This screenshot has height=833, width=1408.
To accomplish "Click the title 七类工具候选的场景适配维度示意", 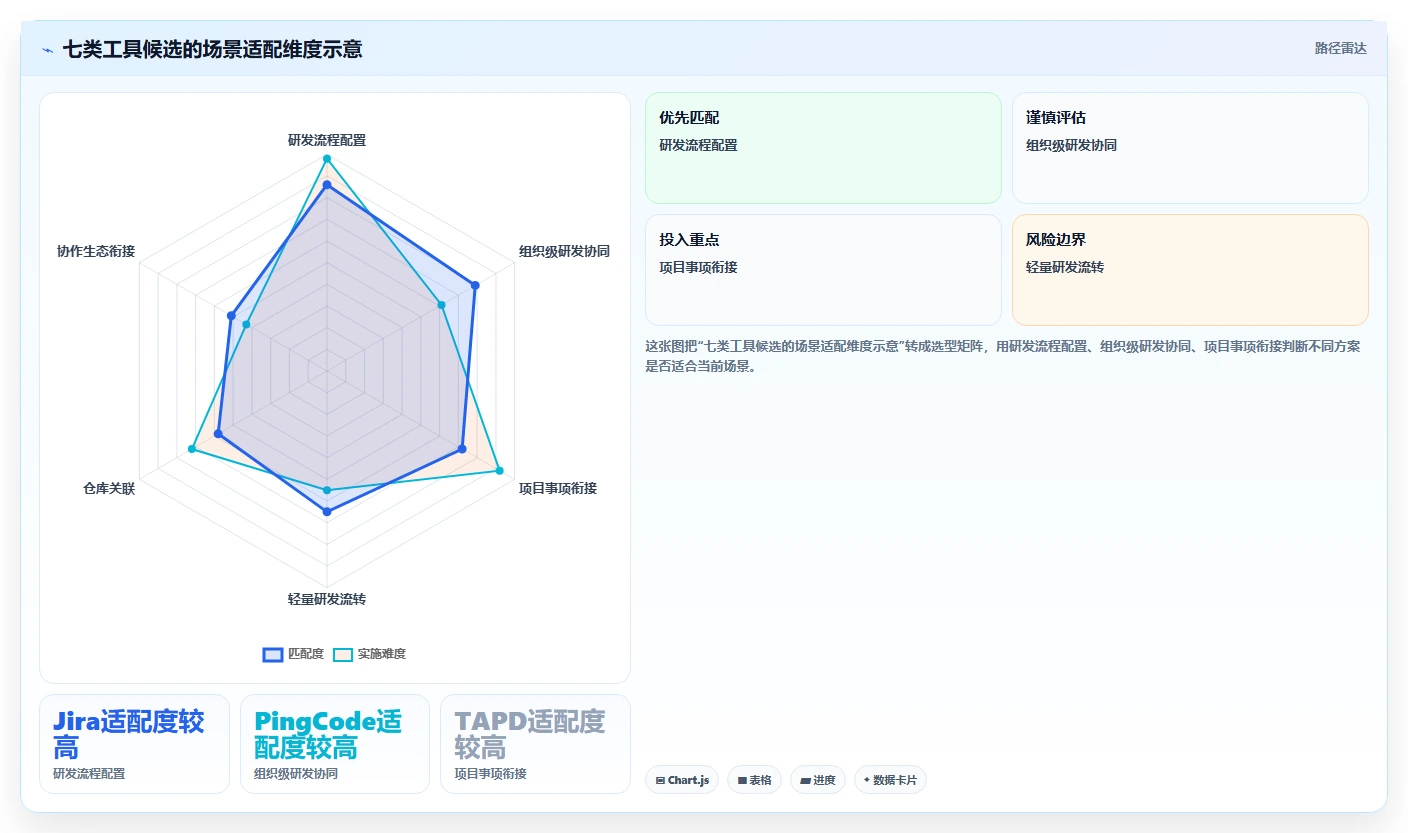I will (x=212, y=49).
